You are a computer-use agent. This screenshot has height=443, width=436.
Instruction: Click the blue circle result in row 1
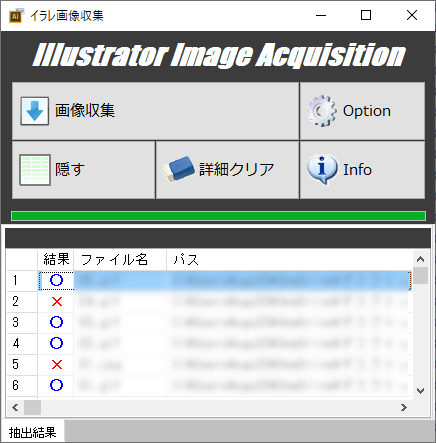click(x=56, y=280)
